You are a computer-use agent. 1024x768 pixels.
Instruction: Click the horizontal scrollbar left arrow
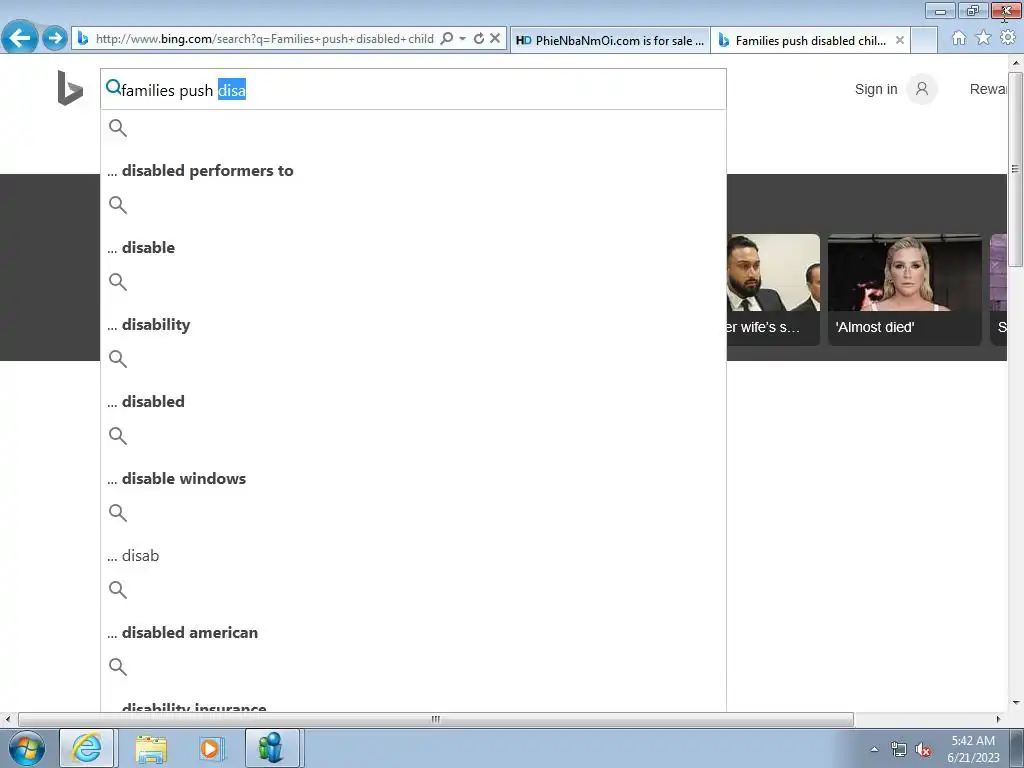tap(7, 719)
